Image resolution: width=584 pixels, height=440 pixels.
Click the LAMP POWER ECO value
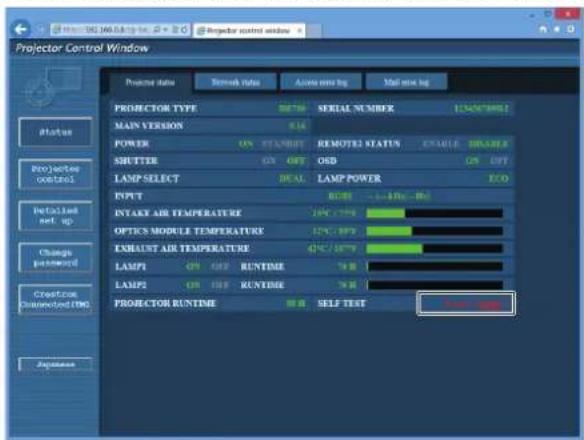click(498, 179)
